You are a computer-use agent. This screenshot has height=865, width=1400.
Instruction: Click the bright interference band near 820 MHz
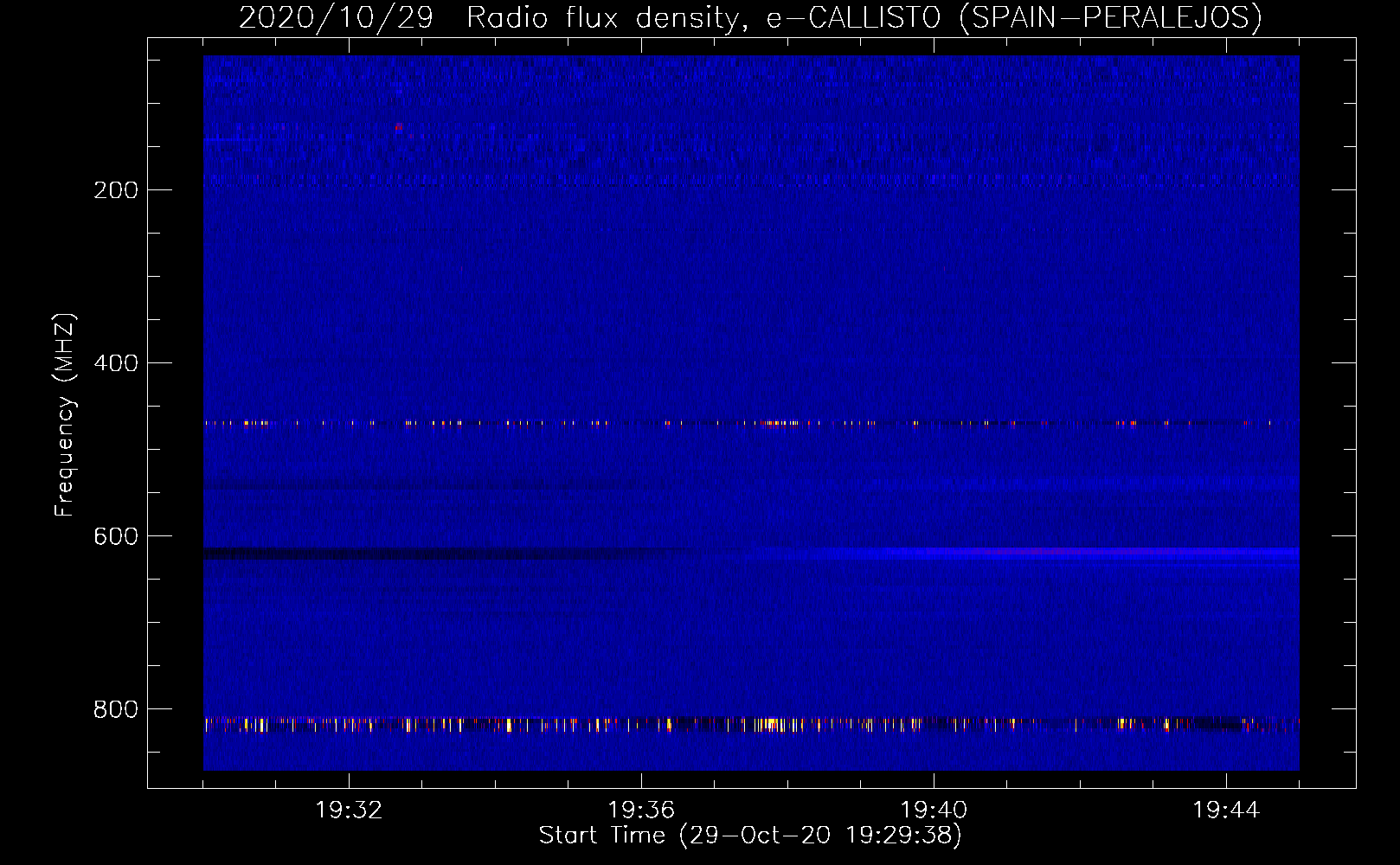(751, 724)
